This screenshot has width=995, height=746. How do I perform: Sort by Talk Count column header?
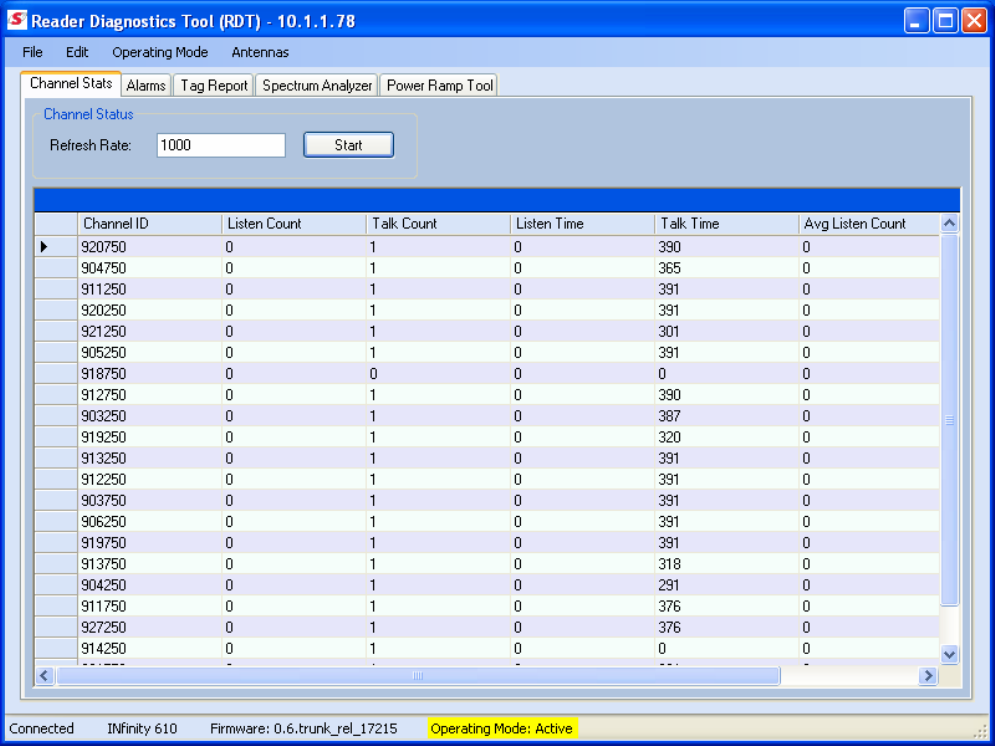tap(438, 223)
